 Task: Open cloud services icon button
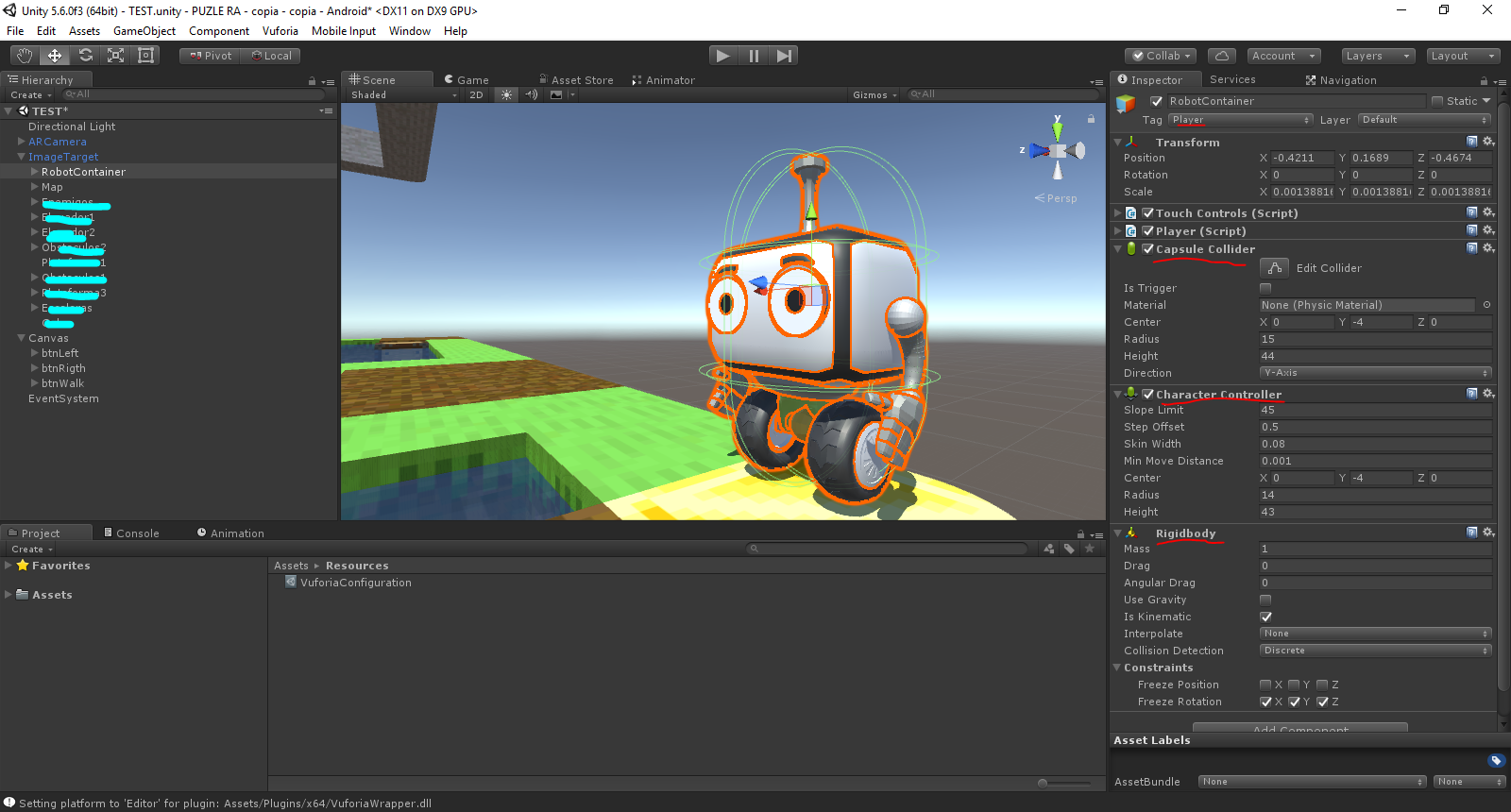(x=1222, y=56)
